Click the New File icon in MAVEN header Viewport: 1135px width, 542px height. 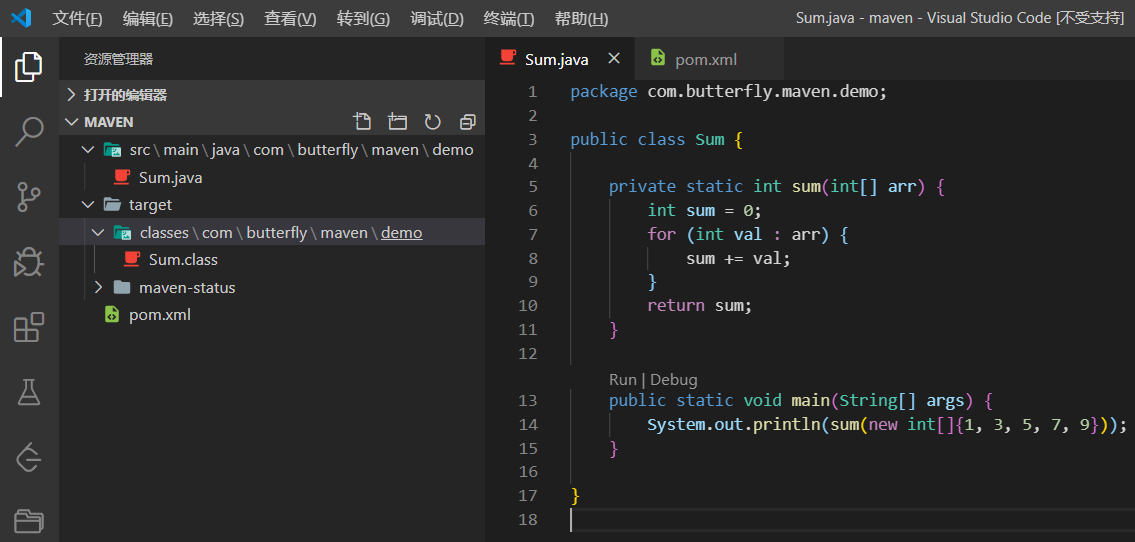click(362, 122)
